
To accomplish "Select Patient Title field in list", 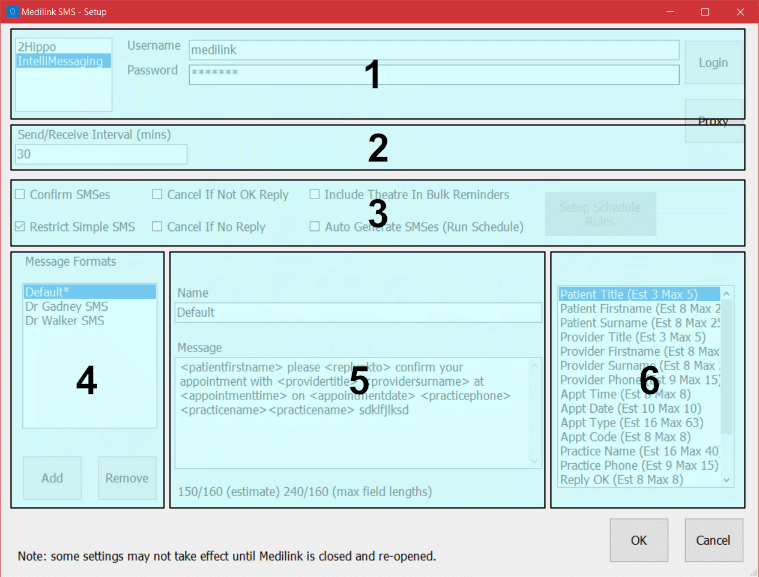I will tap(639, 294).
